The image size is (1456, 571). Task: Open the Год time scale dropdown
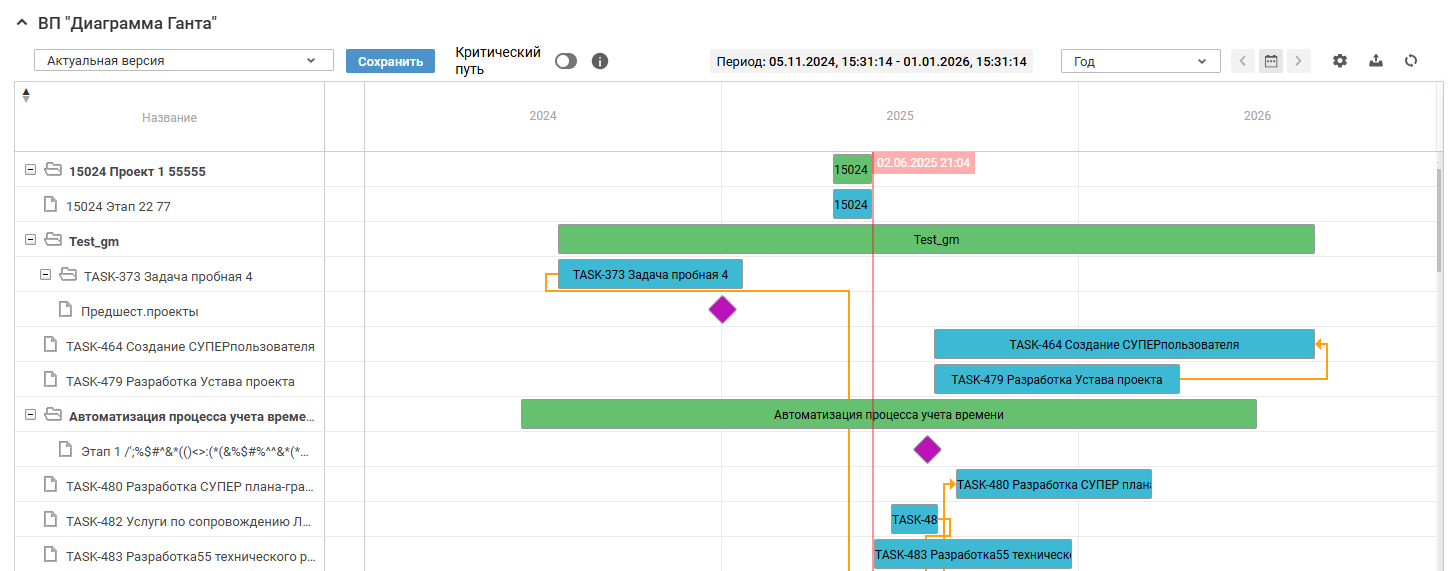click(x=1139, y=61)
